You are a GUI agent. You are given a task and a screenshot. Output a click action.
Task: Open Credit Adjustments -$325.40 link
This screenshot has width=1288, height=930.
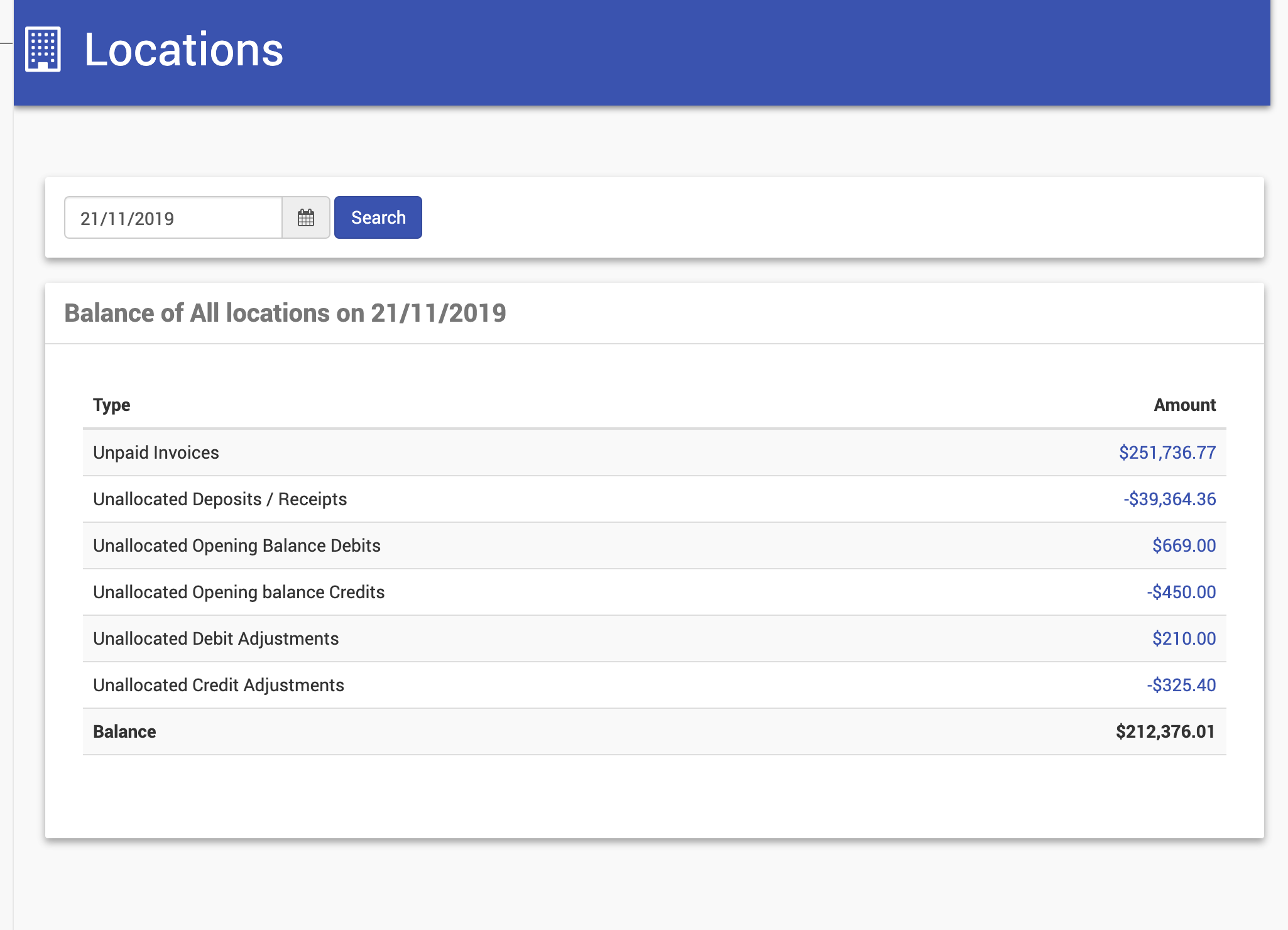[1181, 685]
